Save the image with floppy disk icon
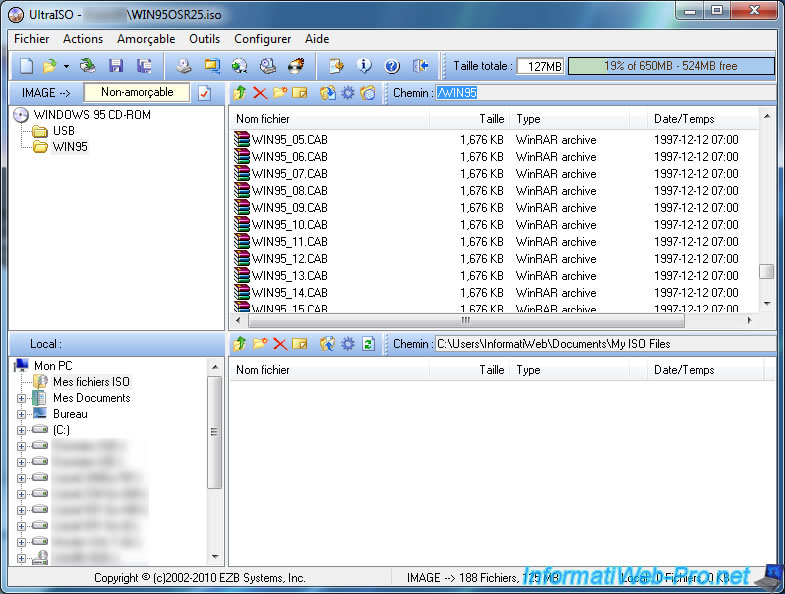Image resolution: width=785 pixels, height=594 pixels. [x=116, y=66]
